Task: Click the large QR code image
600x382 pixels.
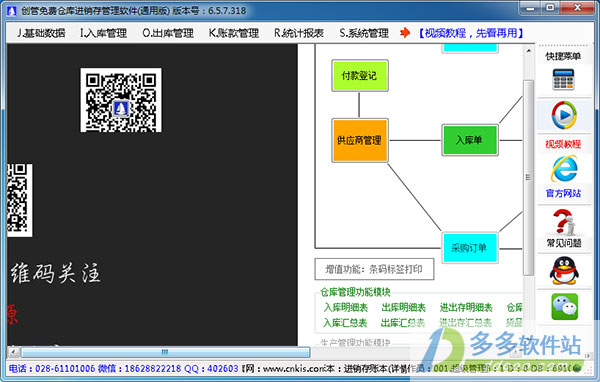Action: pyautogui.click(x=121, y=100)
